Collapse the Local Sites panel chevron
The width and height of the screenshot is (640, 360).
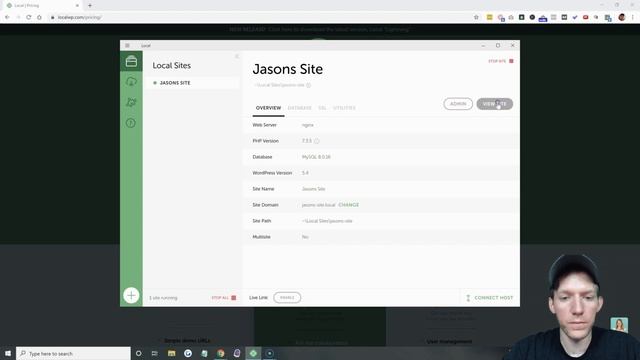click(237, 56)
